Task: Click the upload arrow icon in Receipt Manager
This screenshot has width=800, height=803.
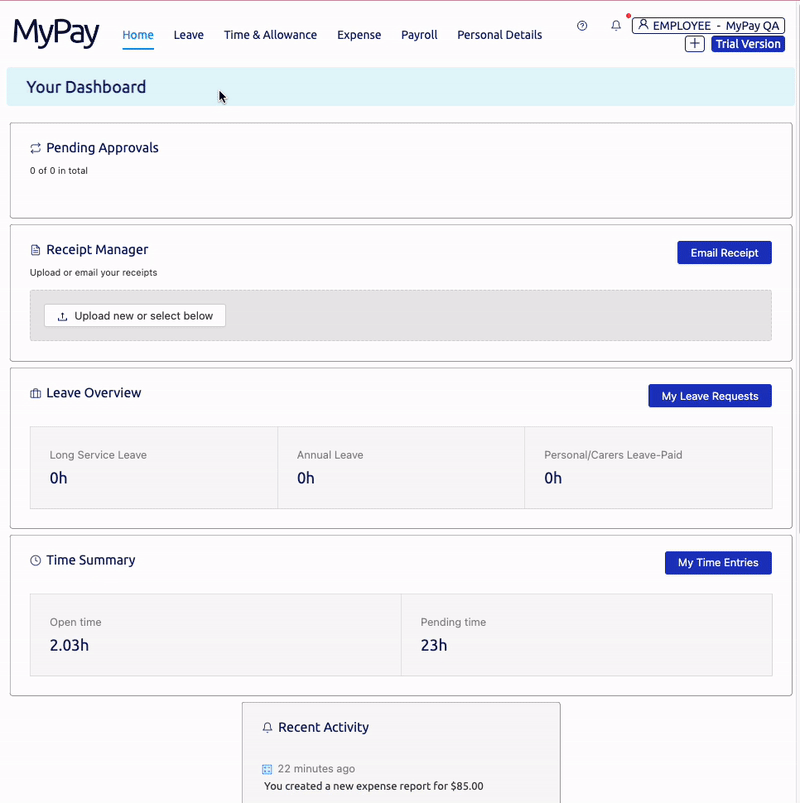Action: click(64, 315)
